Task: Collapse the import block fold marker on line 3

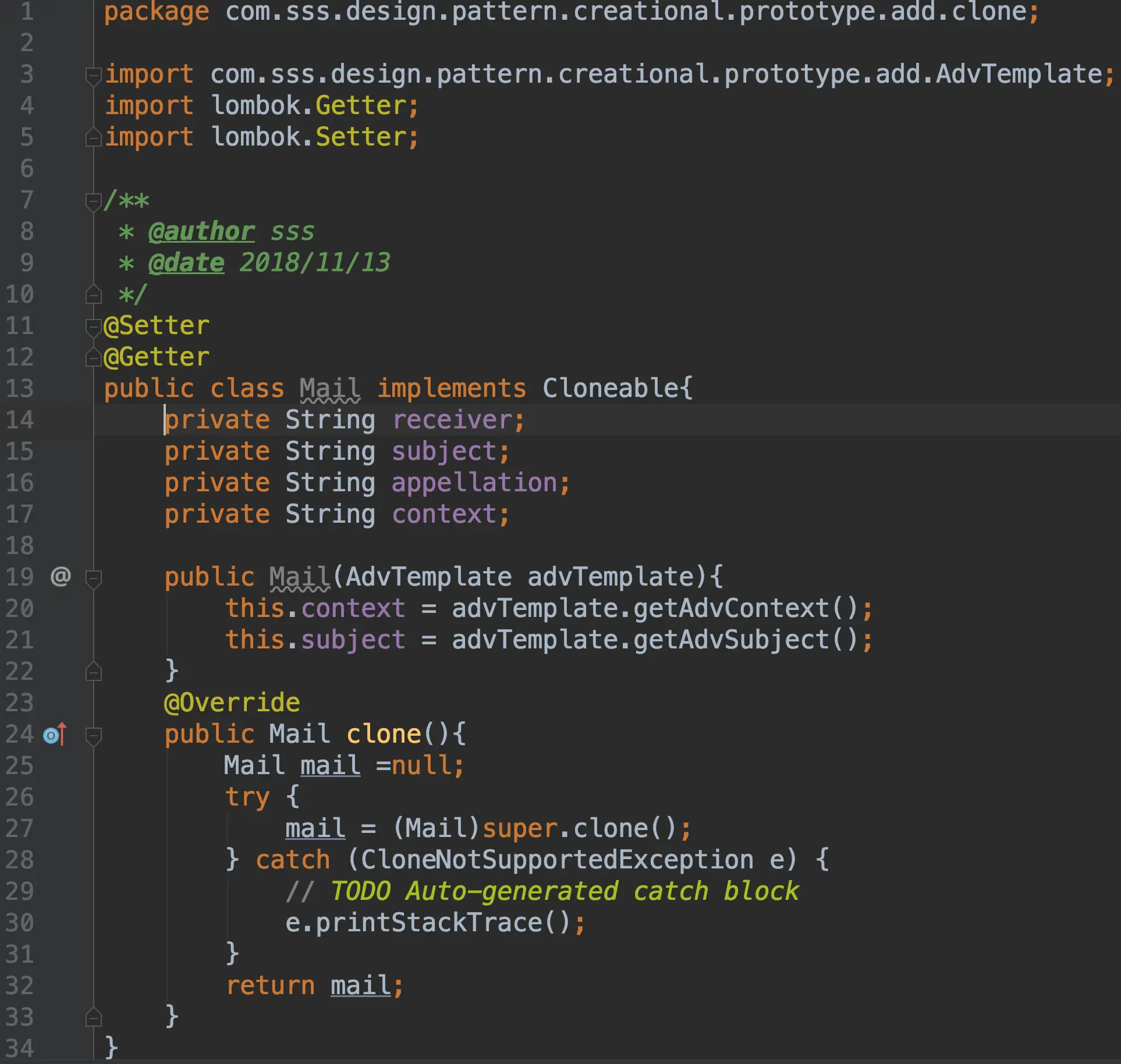Action: click(93, 76)
